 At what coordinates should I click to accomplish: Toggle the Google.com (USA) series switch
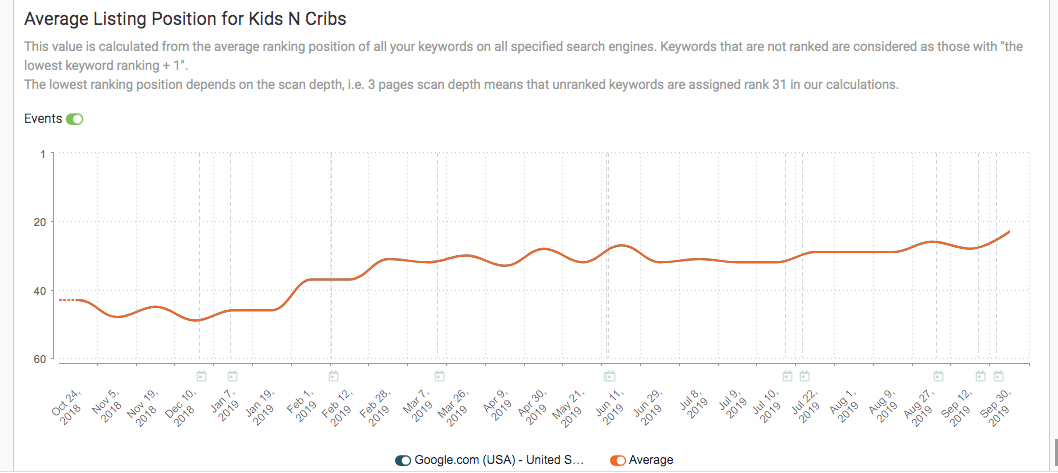click(404, 460)
